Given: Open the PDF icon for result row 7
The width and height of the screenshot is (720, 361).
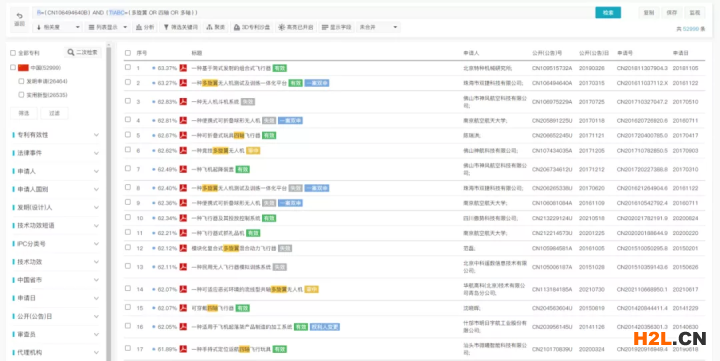Looking at the screenshot, I should pyautogui.click(x=183, y=169).
